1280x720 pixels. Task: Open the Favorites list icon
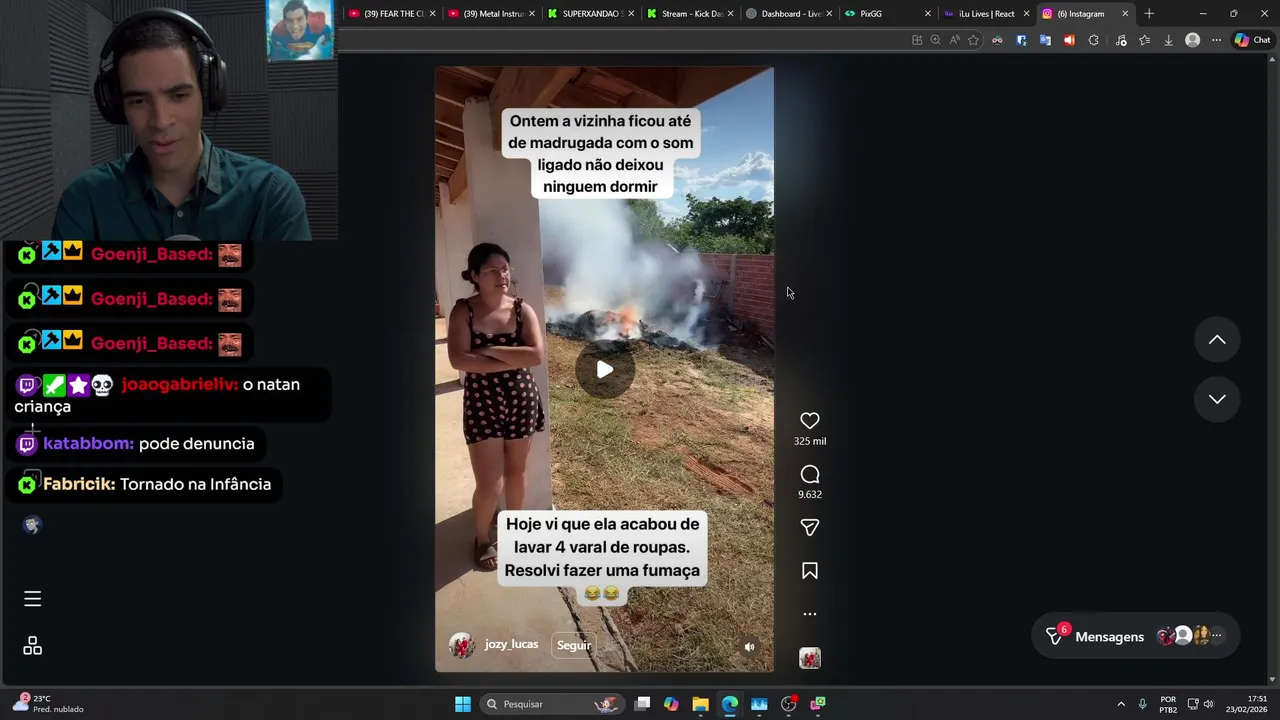coord(1144,40)
